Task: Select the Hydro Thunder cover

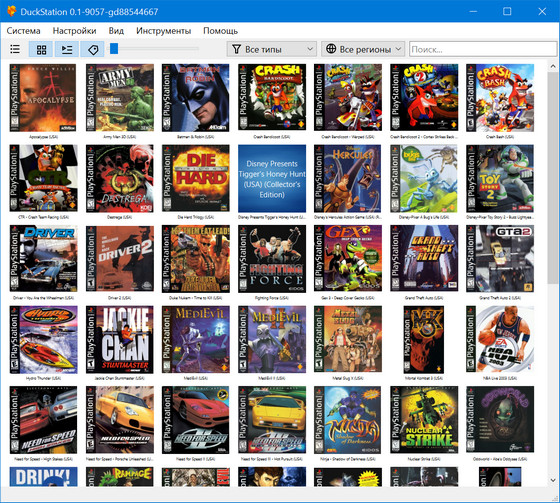Action: (x=44, y=339)
